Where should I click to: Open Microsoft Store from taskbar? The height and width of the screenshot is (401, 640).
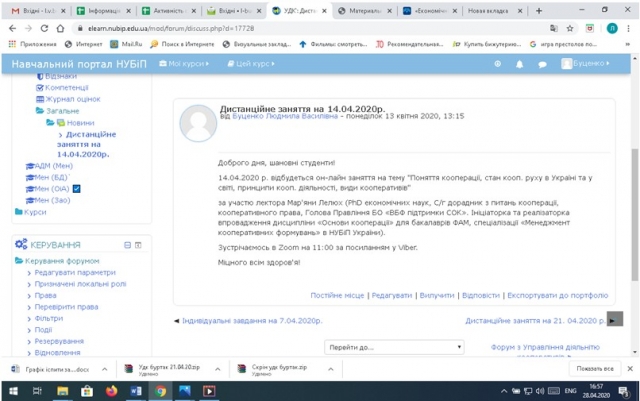coord(87,391)
